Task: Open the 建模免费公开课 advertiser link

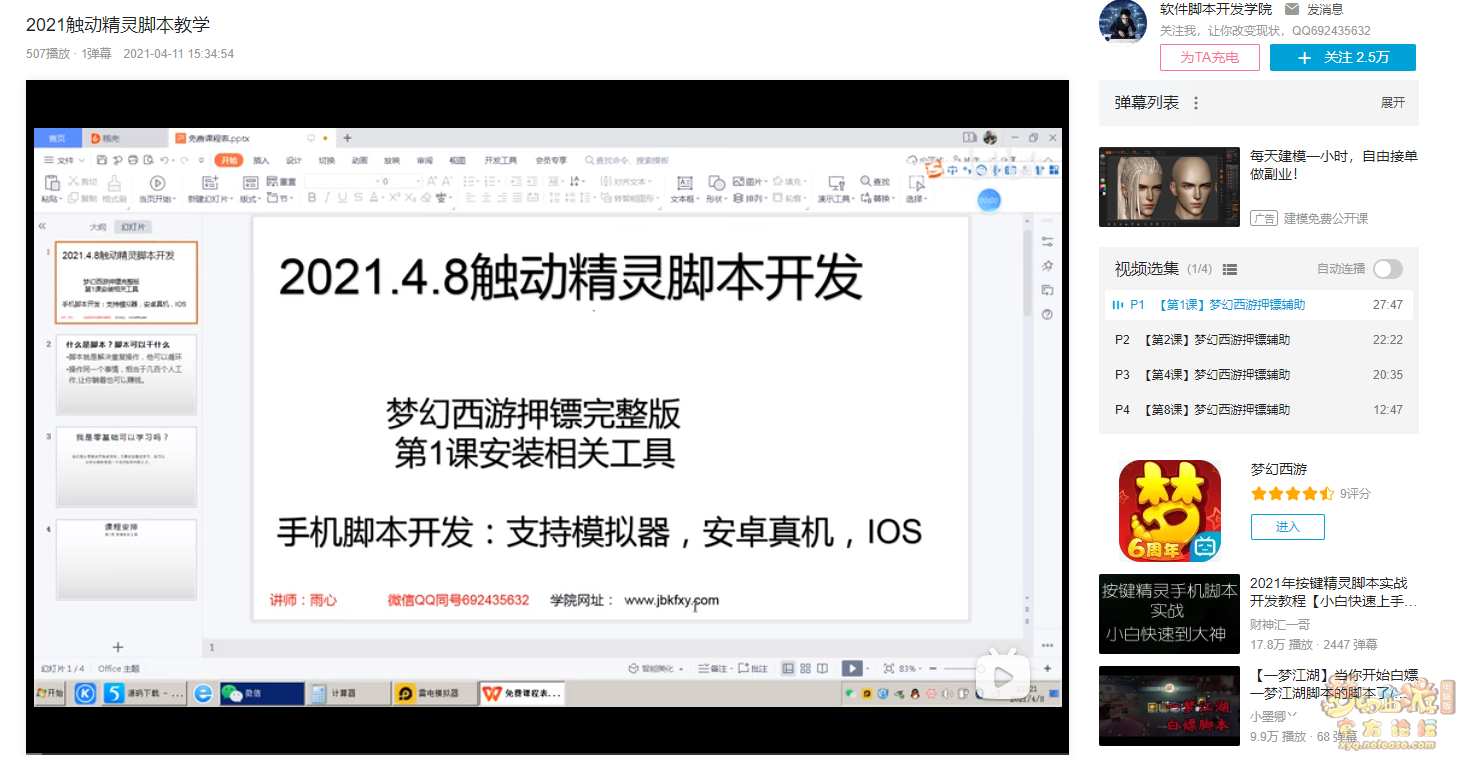Action: 1326,218
